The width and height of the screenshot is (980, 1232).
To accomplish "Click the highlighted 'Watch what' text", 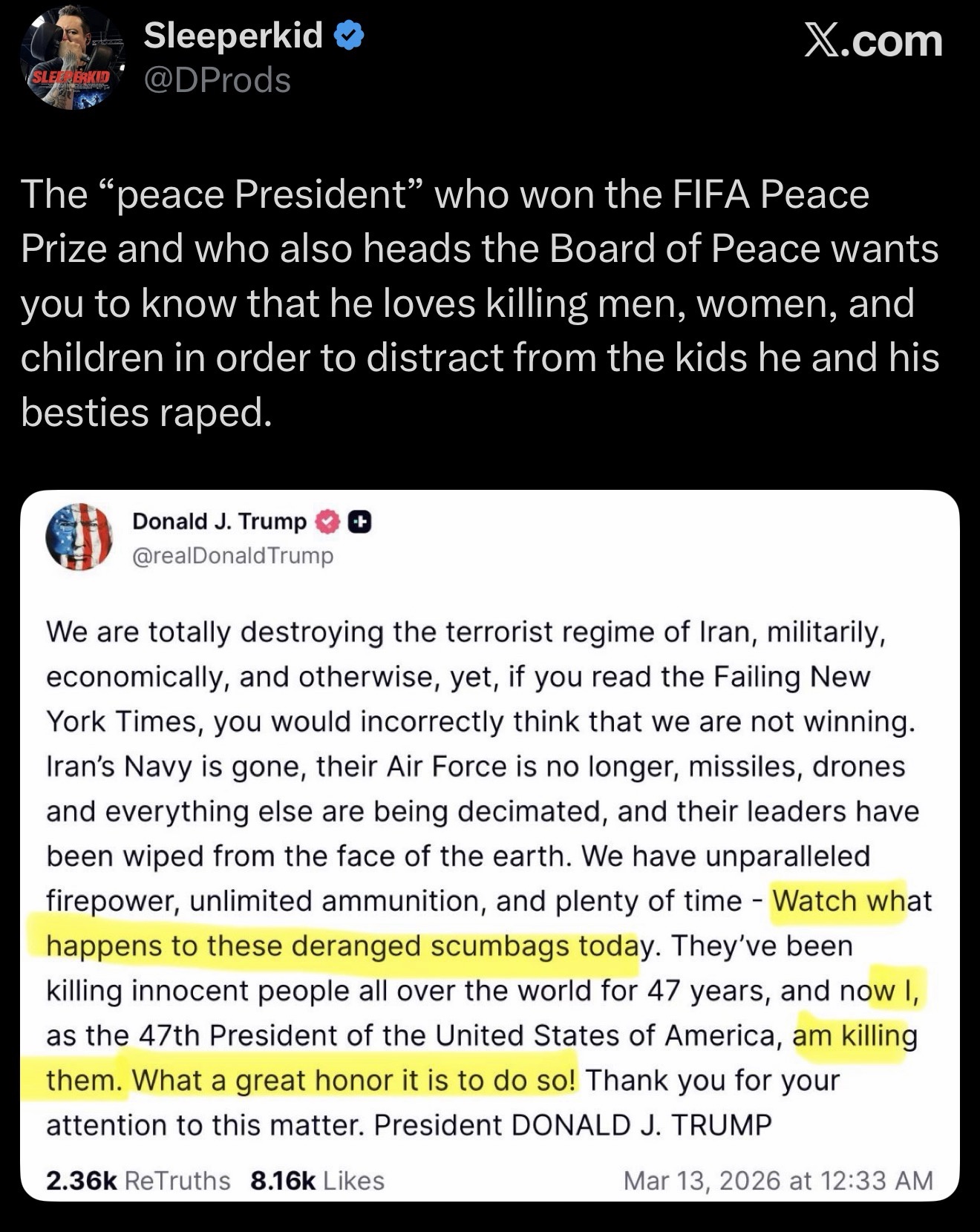I will (837, 901).
